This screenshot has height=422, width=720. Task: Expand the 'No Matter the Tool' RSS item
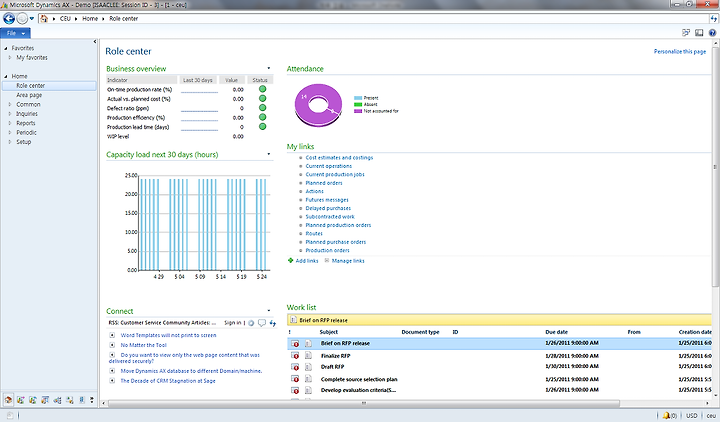pyautogui.click(x=112, y=345)
